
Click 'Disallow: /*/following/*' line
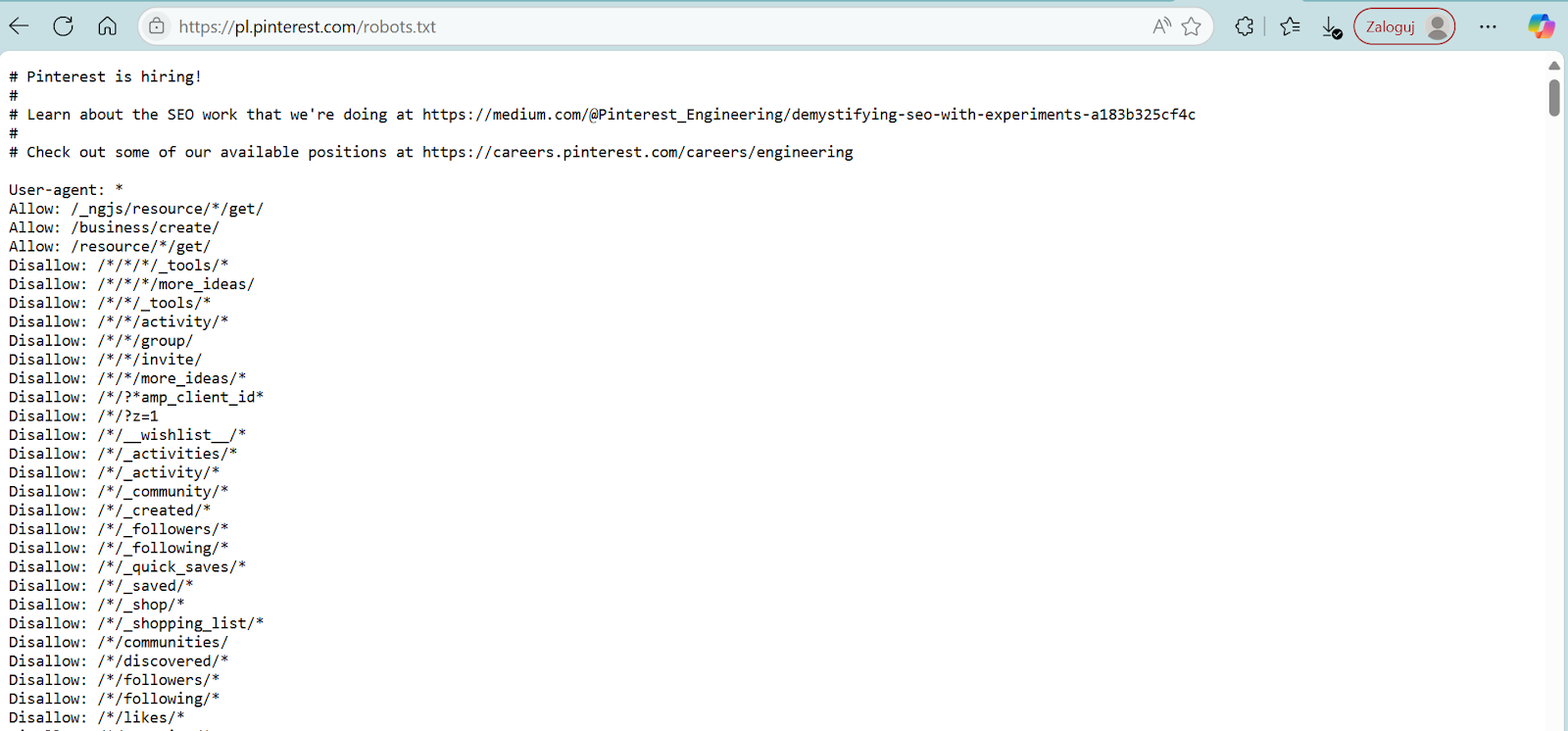(x=115, y=699)
